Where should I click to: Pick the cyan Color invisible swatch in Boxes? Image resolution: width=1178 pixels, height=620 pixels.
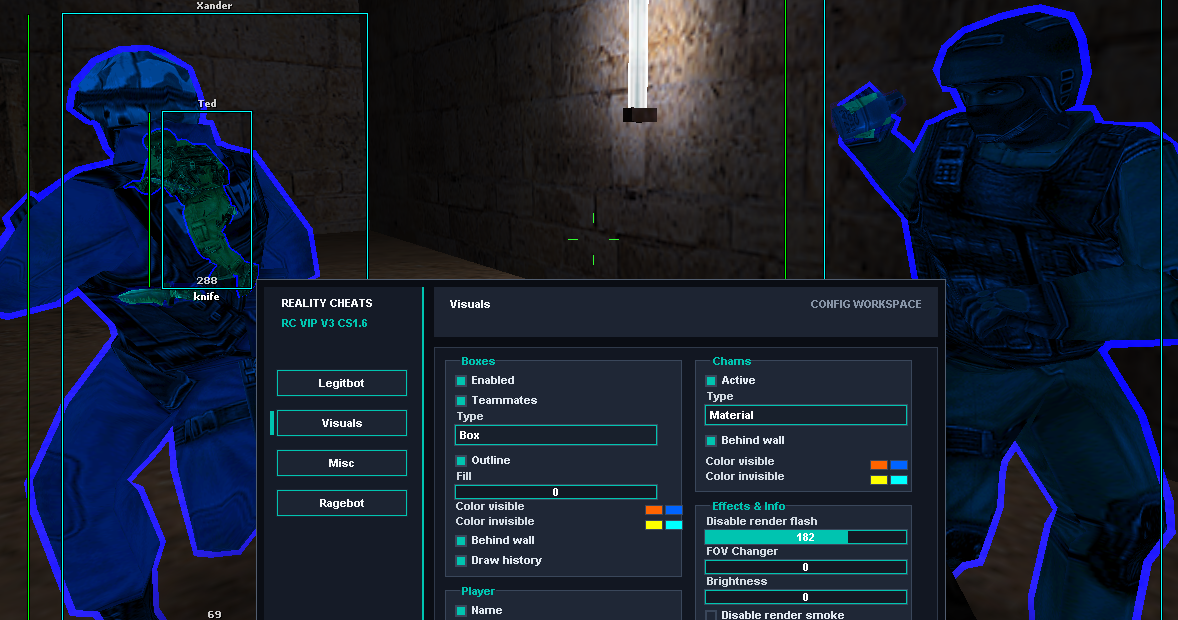pyautogui.click(x=674, y=525)
